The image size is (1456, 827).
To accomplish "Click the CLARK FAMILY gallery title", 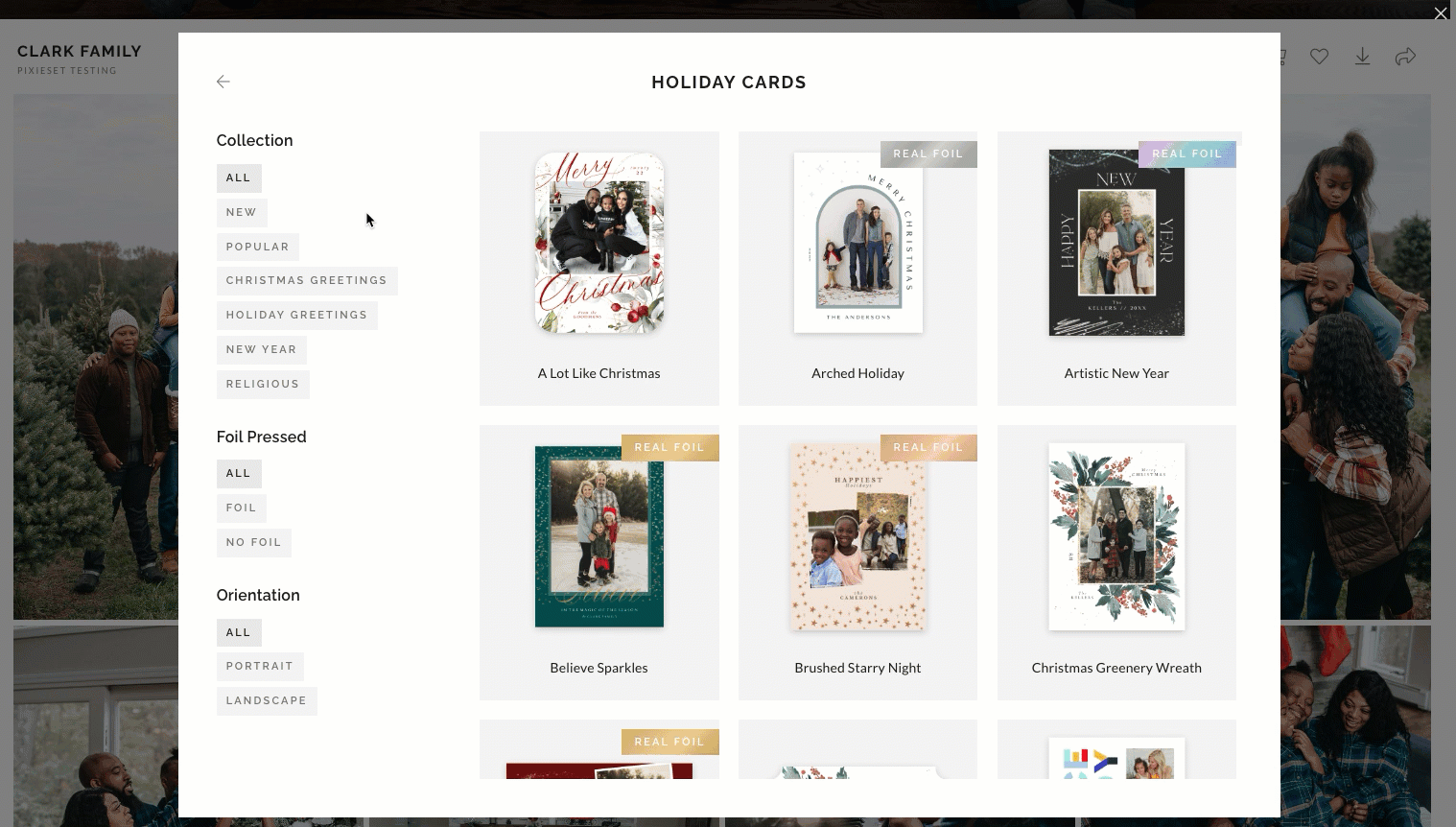I will tap(79, 51).
